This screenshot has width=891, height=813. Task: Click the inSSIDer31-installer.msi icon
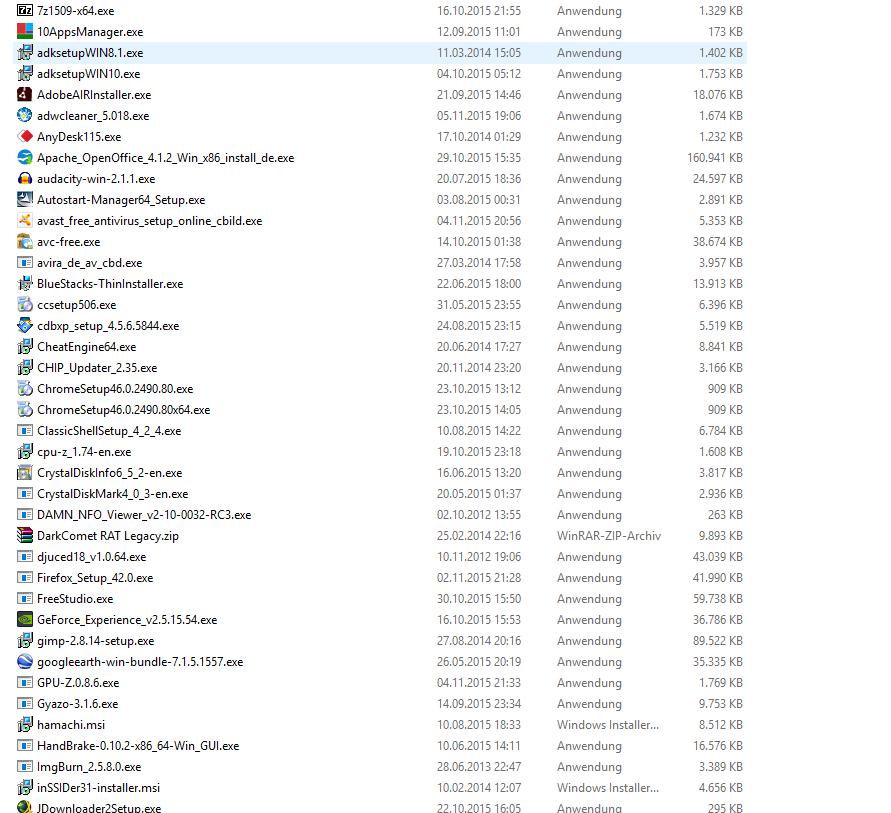click(x=24, y=788)
